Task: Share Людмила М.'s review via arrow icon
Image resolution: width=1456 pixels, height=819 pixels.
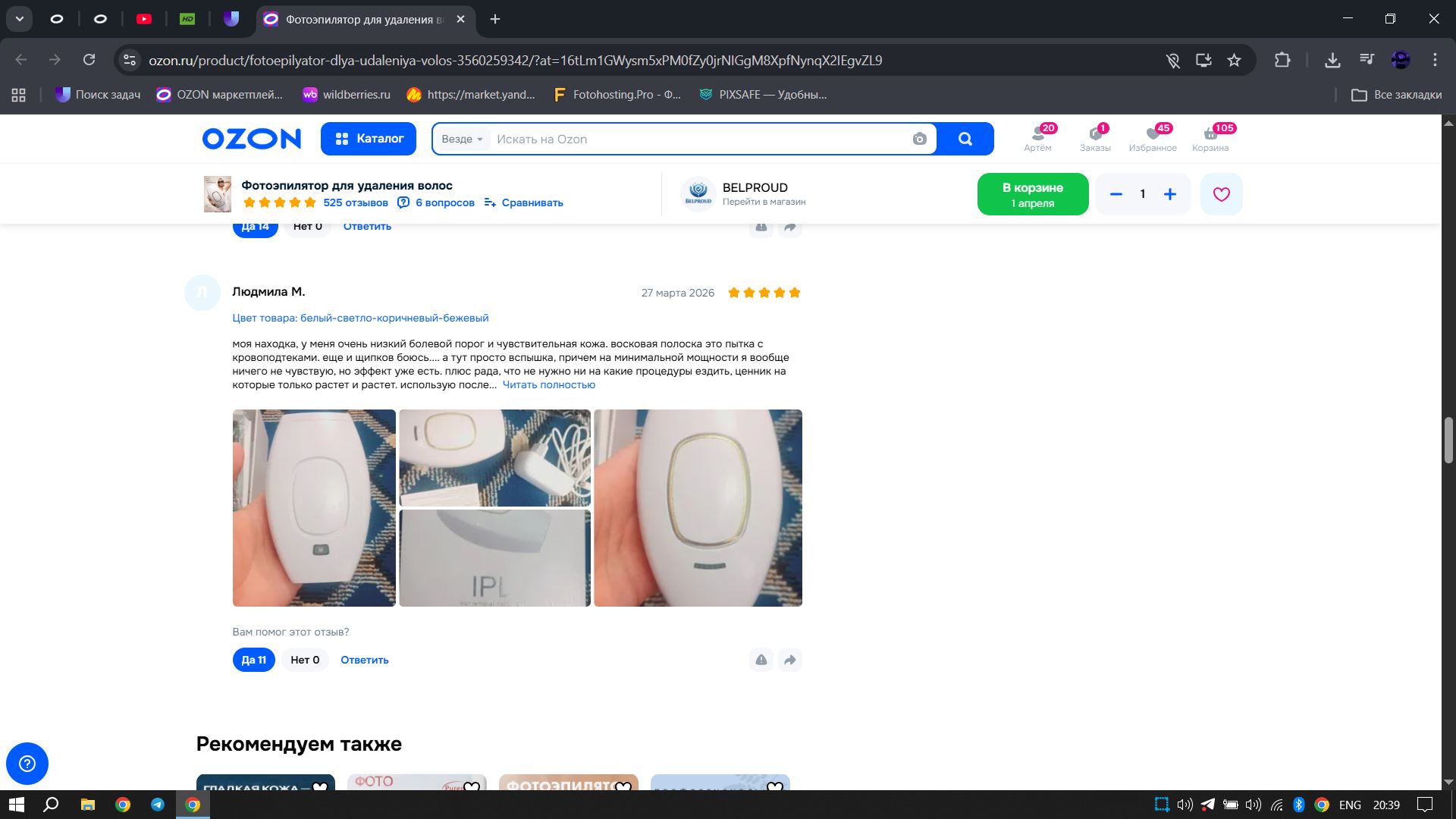Action: (x=789, y=660)
